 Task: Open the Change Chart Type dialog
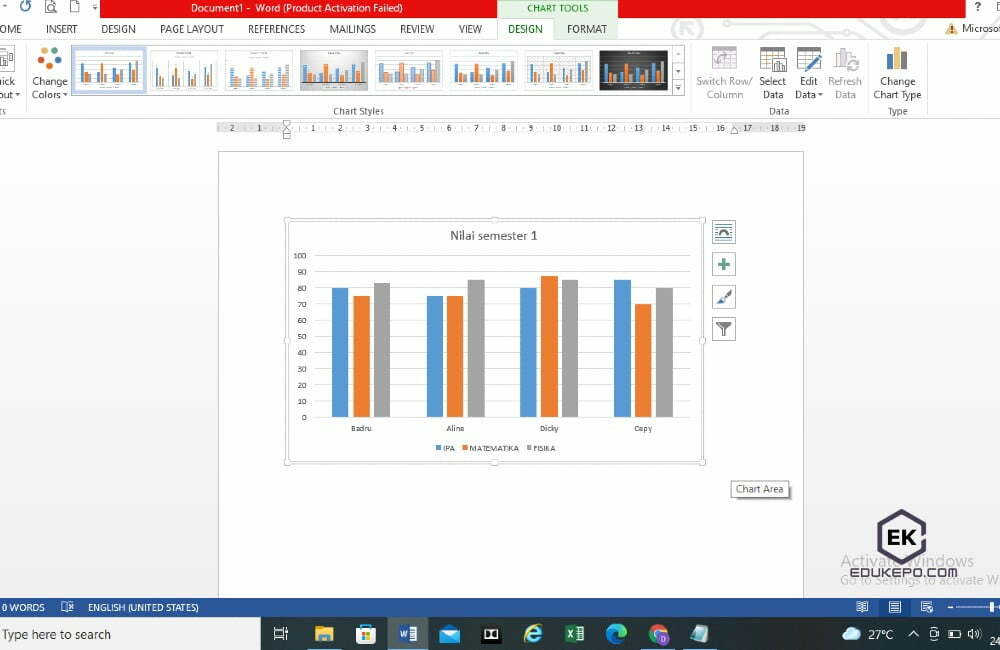[897, 72]
